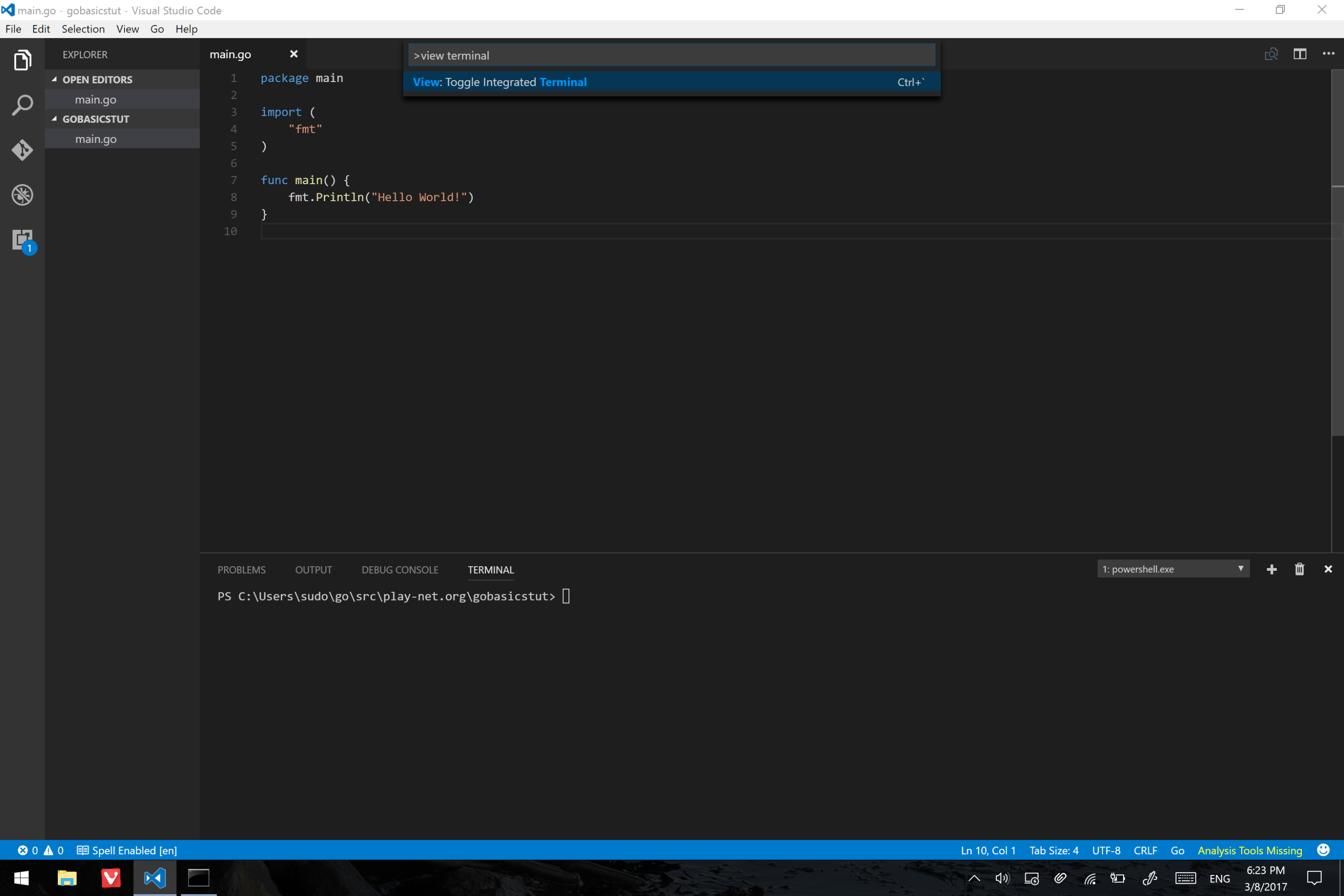This screenshot has height=896, width=1344.
Task: Open the clock showing 6:23 PM
Action: tap(1266, 878)
